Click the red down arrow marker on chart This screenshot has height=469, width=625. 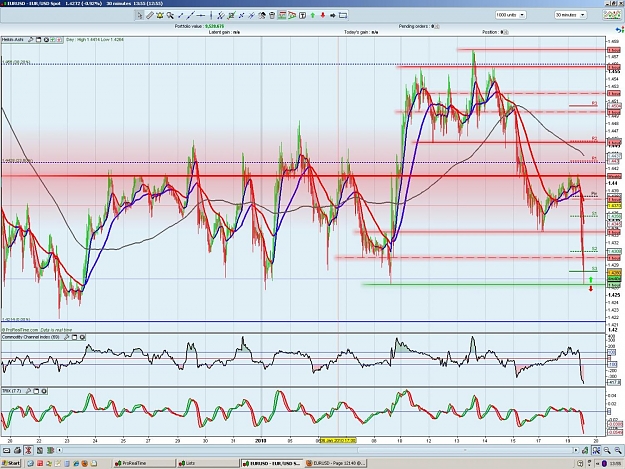point(591,288)
